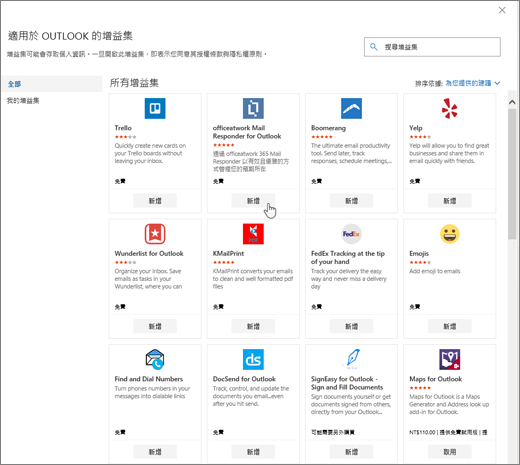The width and height of the screenshot is (520, 465).
Task: Add the Boomerang add-in
Action: 351,201
